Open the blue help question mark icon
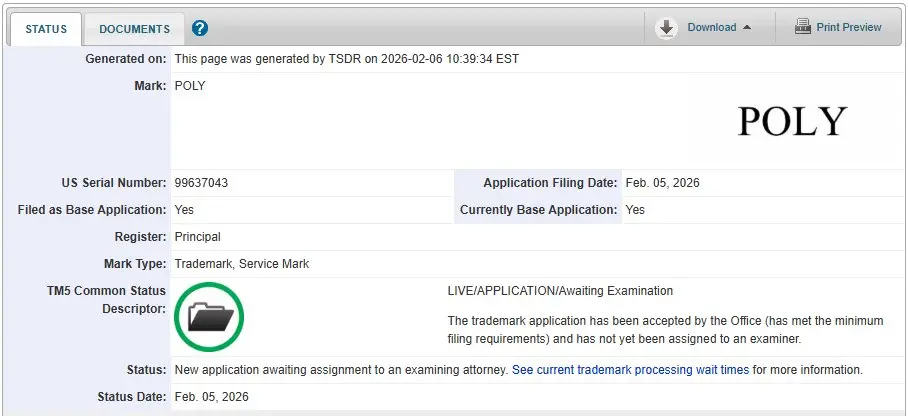 tap(200, 28)
